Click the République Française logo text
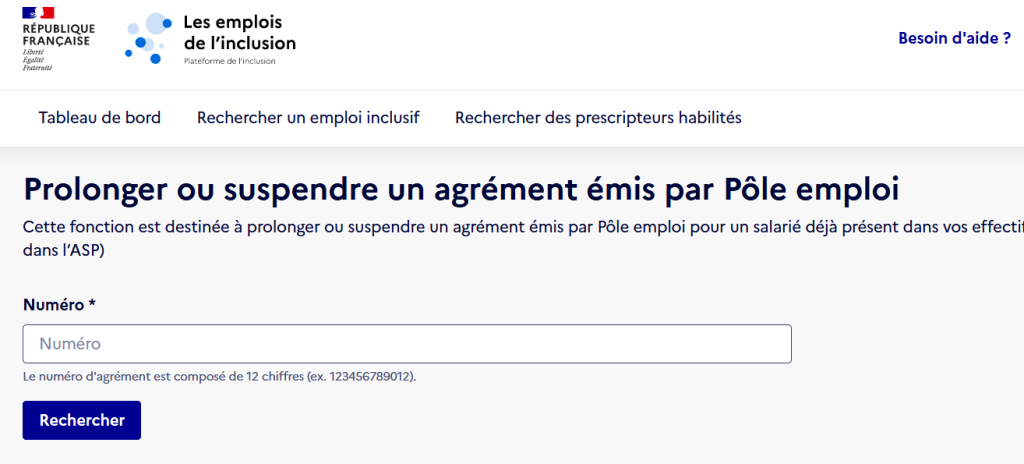Viewport: 1024px width, 464px height. click(58, 35)
